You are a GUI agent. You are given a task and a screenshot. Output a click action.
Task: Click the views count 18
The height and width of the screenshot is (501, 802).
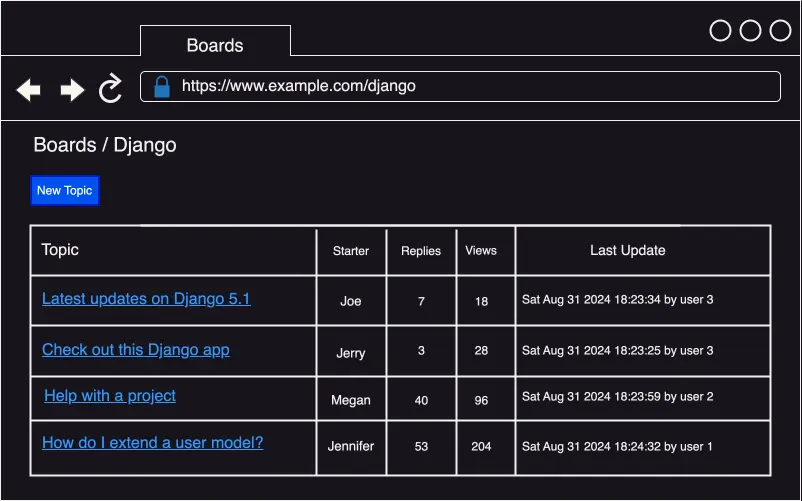tap(481, 302)
